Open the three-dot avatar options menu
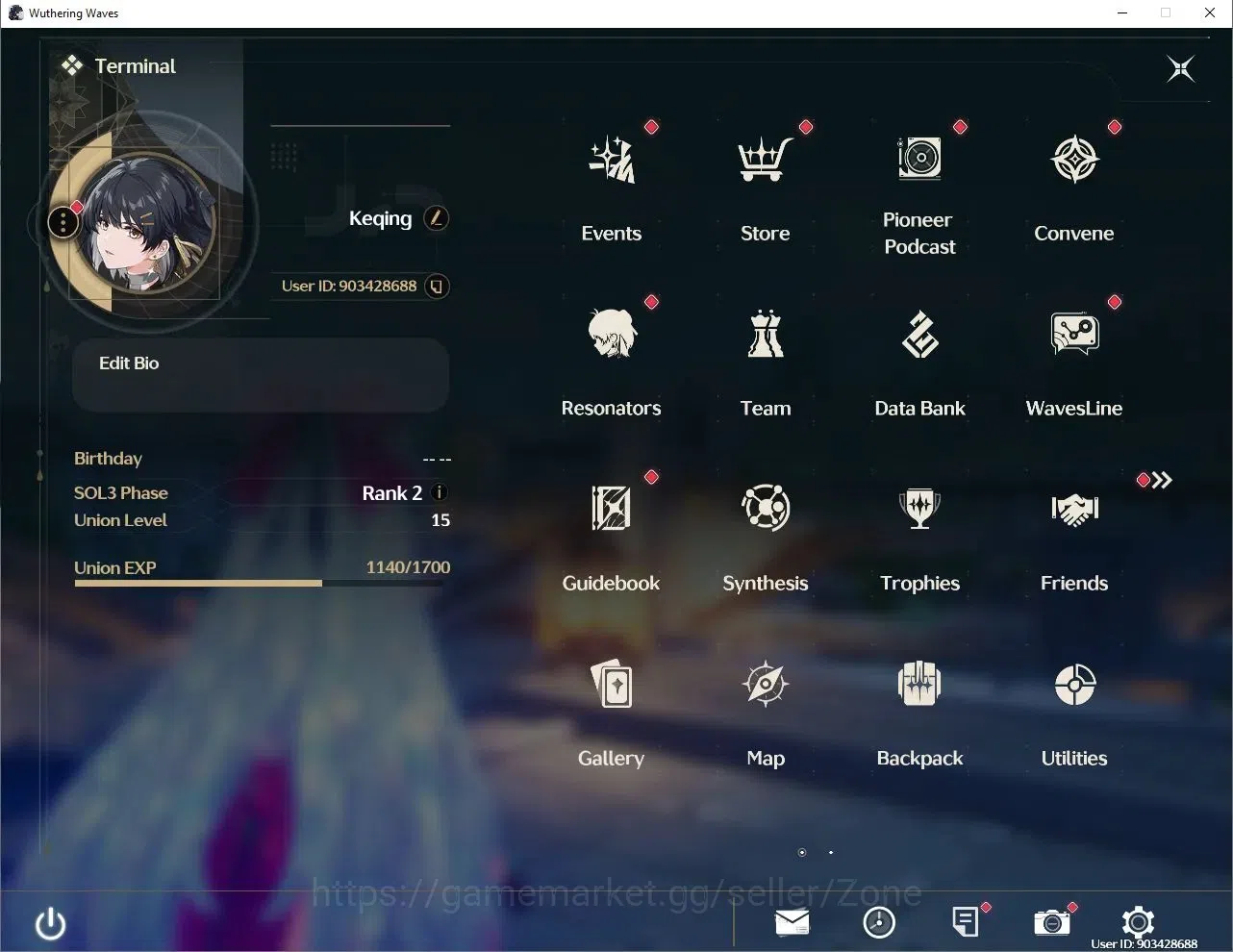Viewport: 1233px width, 952px height. click(x=63, y=222)
